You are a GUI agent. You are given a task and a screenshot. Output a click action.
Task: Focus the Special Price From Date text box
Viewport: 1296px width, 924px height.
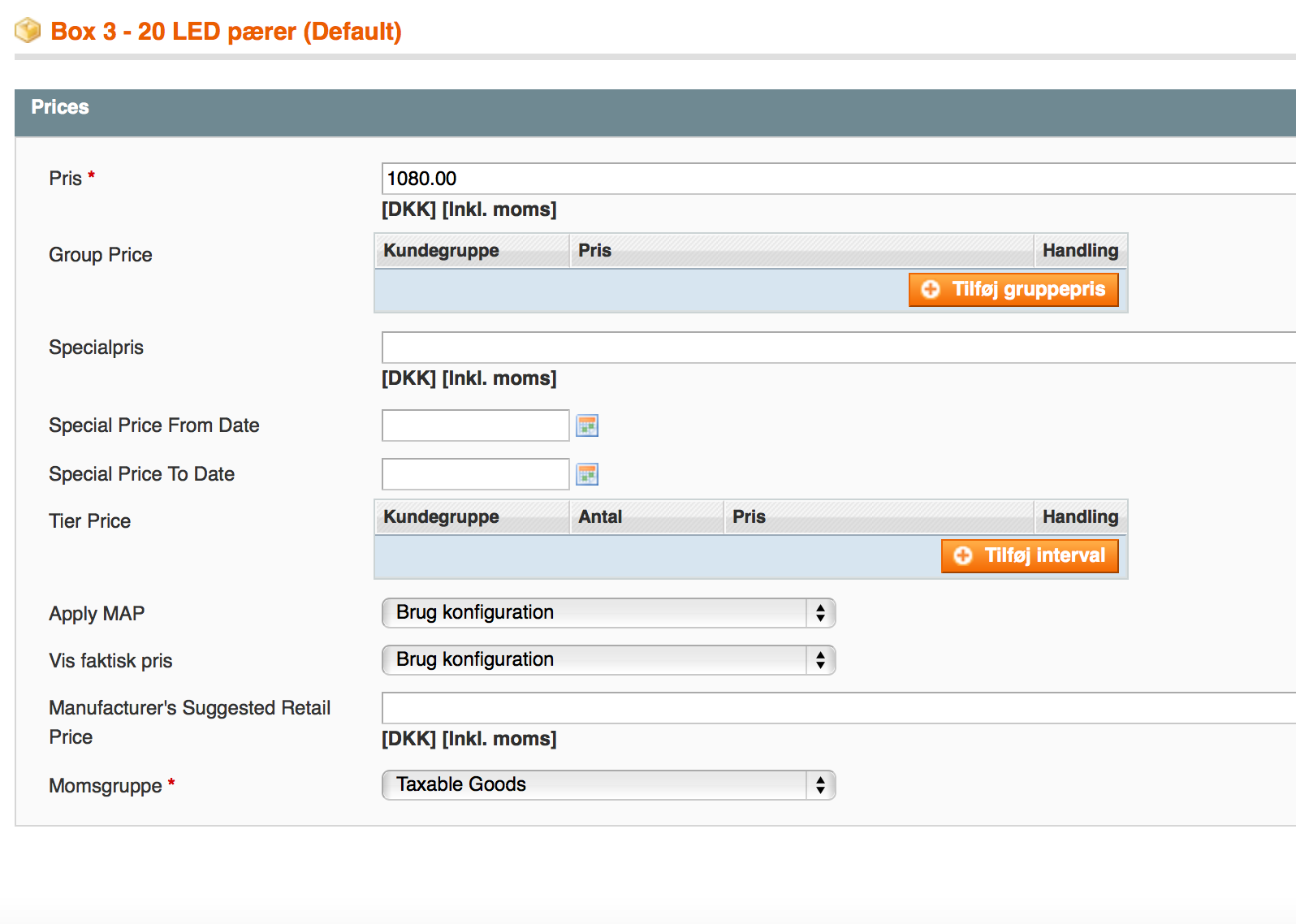475,425
